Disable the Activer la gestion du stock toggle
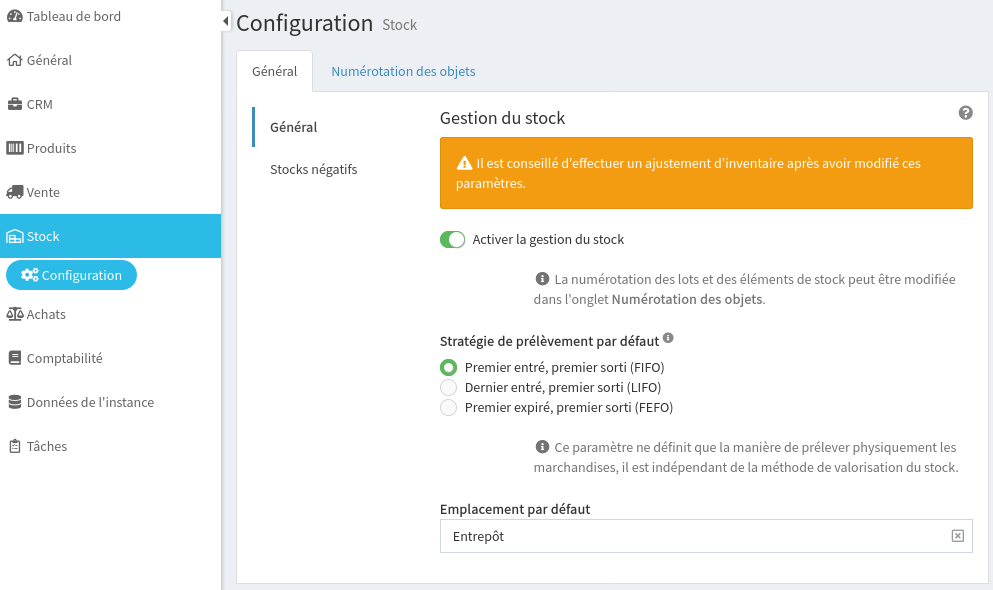The height and width of the screenshot is (590, 993). click(453, 240)
